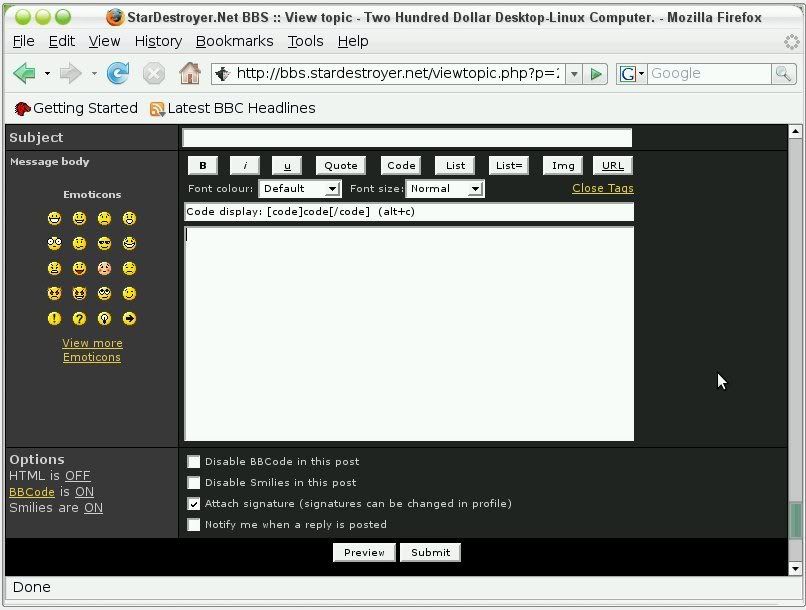The height and width of the screenshot is (610, 806).
Task: Insert the Mad gritted-teeth emoticon
Action: (x=54, y=268)
